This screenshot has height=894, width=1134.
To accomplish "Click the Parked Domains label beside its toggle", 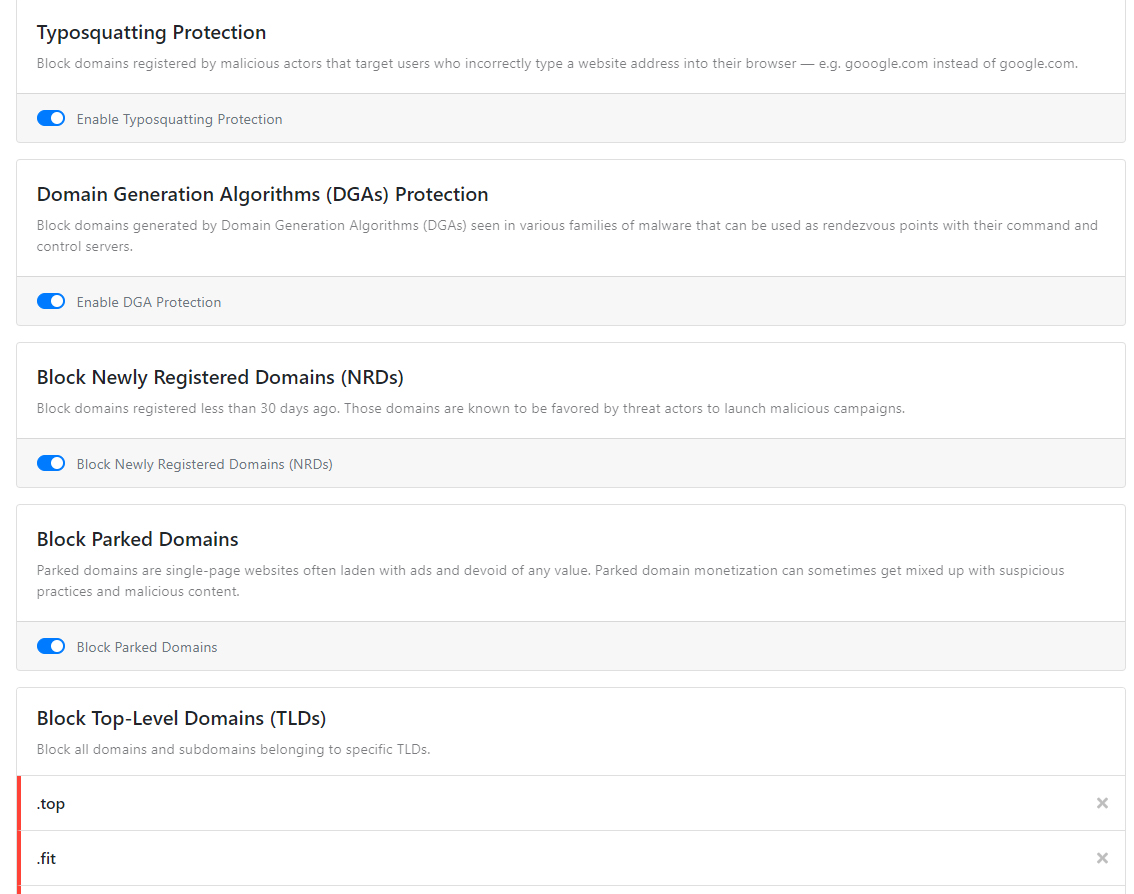I will [x=147, y=647].
